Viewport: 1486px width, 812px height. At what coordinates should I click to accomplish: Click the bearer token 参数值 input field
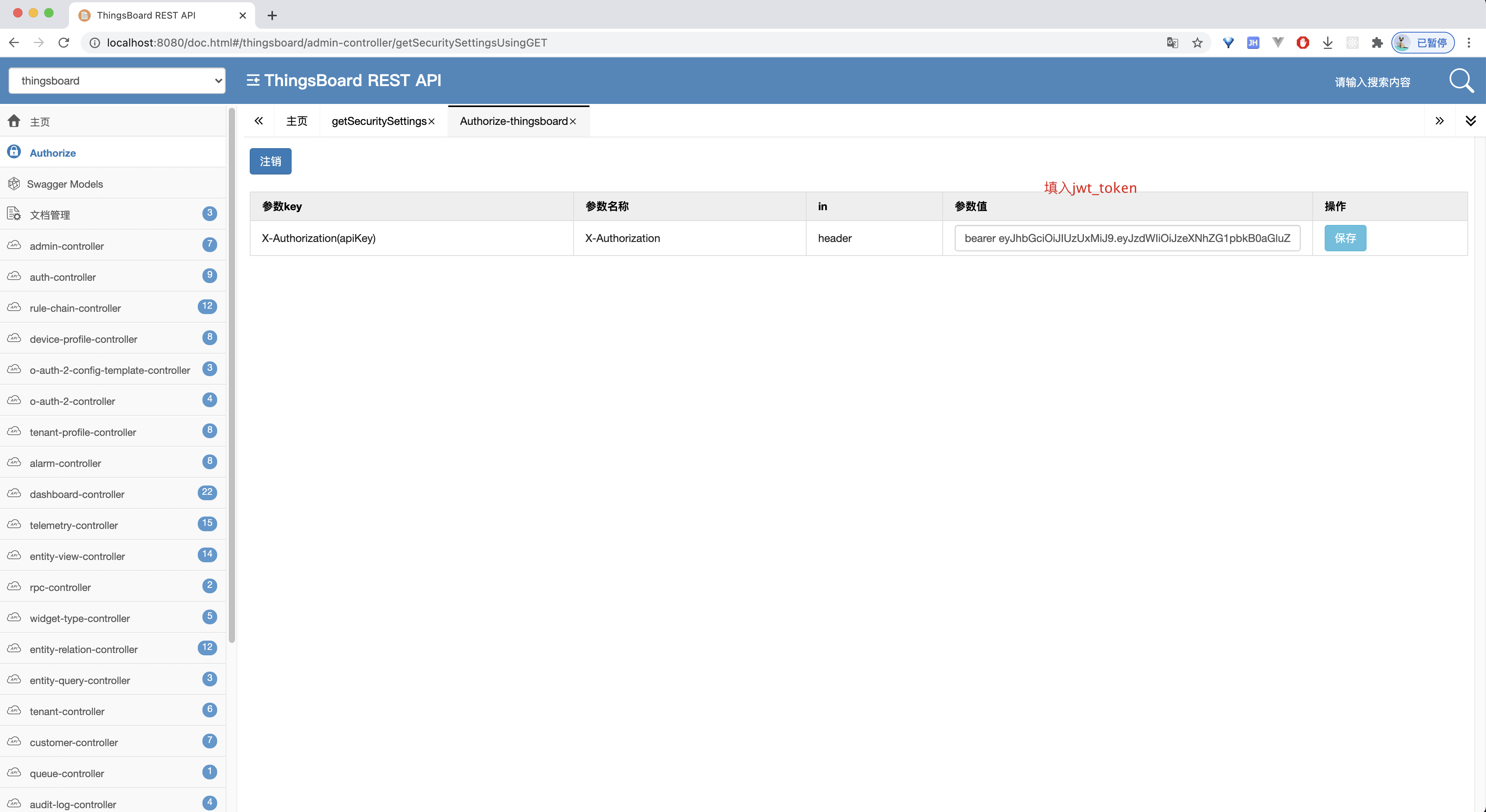pyautogui.click(x=1127, y=238)
